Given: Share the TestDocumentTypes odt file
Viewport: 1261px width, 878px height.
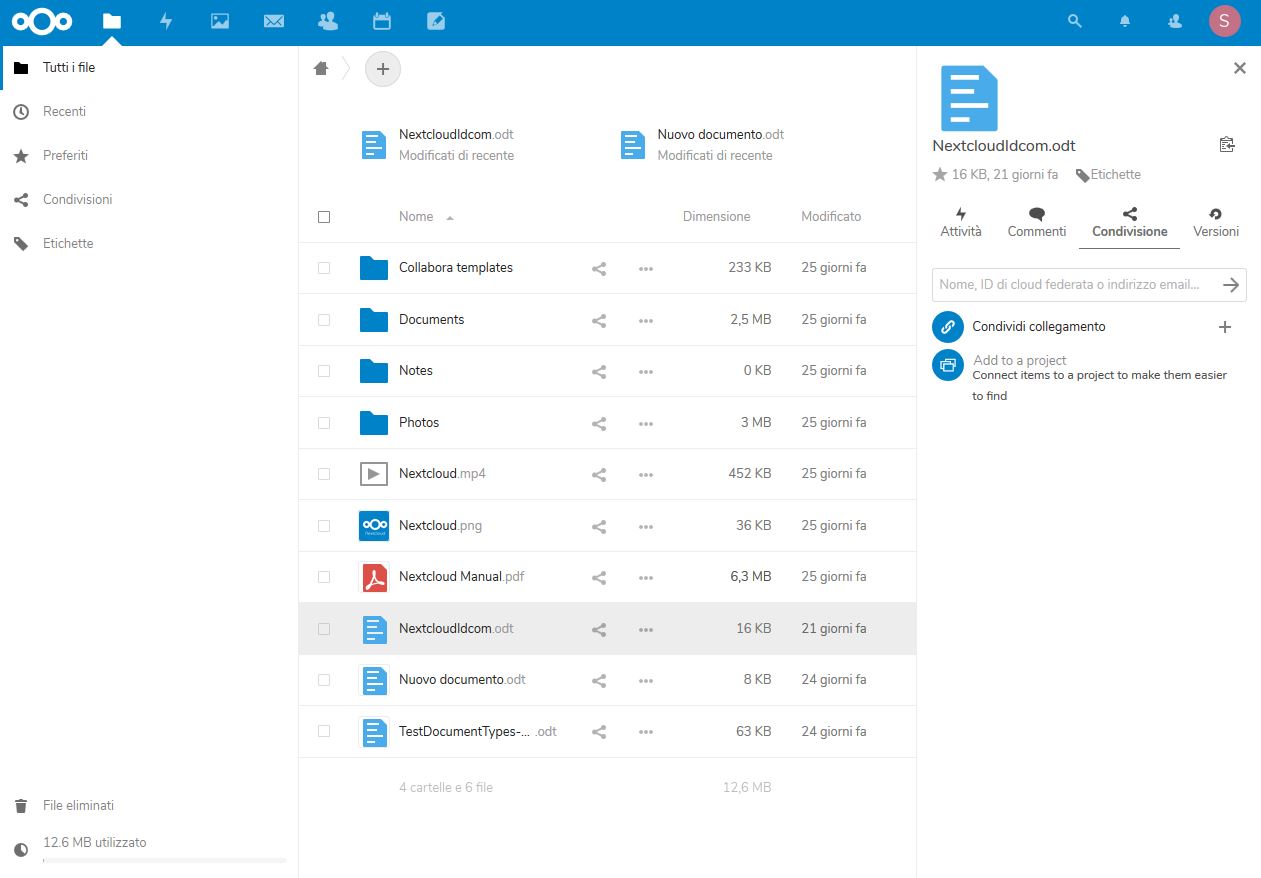Looking at the screenshot, I should [599, 732].
